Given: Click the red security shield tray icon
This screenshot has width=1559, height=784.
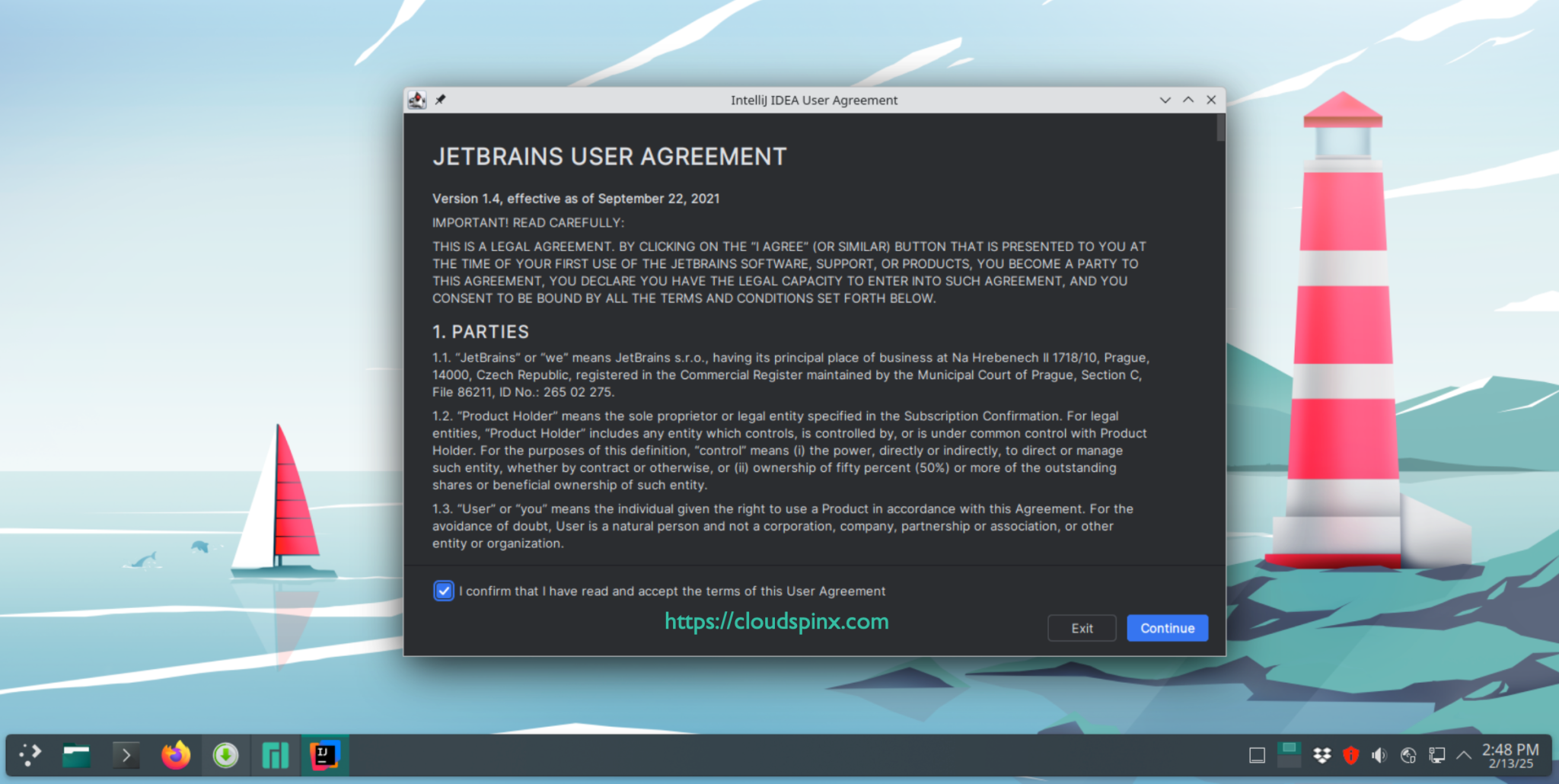Looking at the screenshot, I should [x=1350, y=755].
